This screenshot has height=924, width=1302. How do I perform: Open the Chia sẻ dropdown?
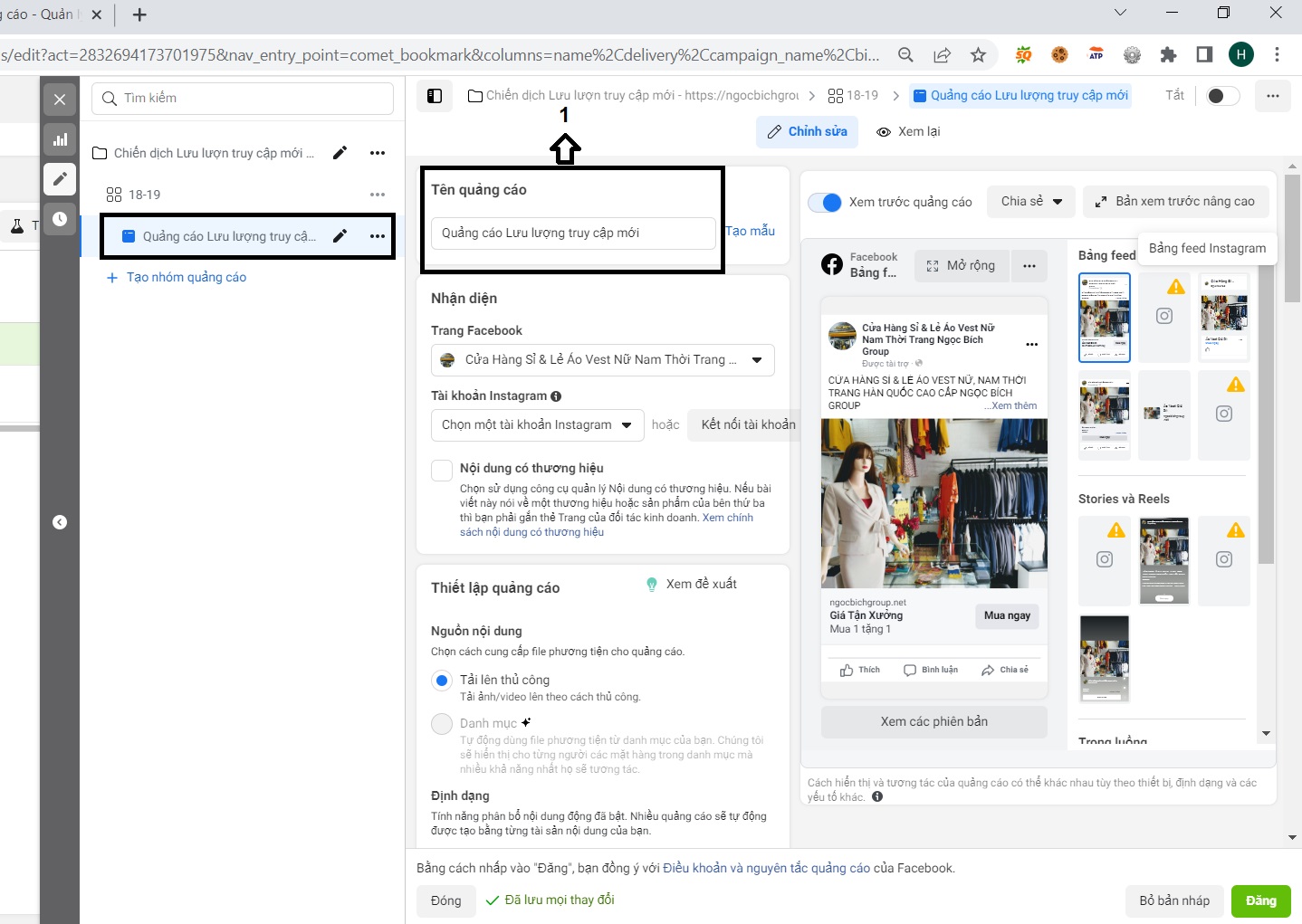pos(1031,202)
